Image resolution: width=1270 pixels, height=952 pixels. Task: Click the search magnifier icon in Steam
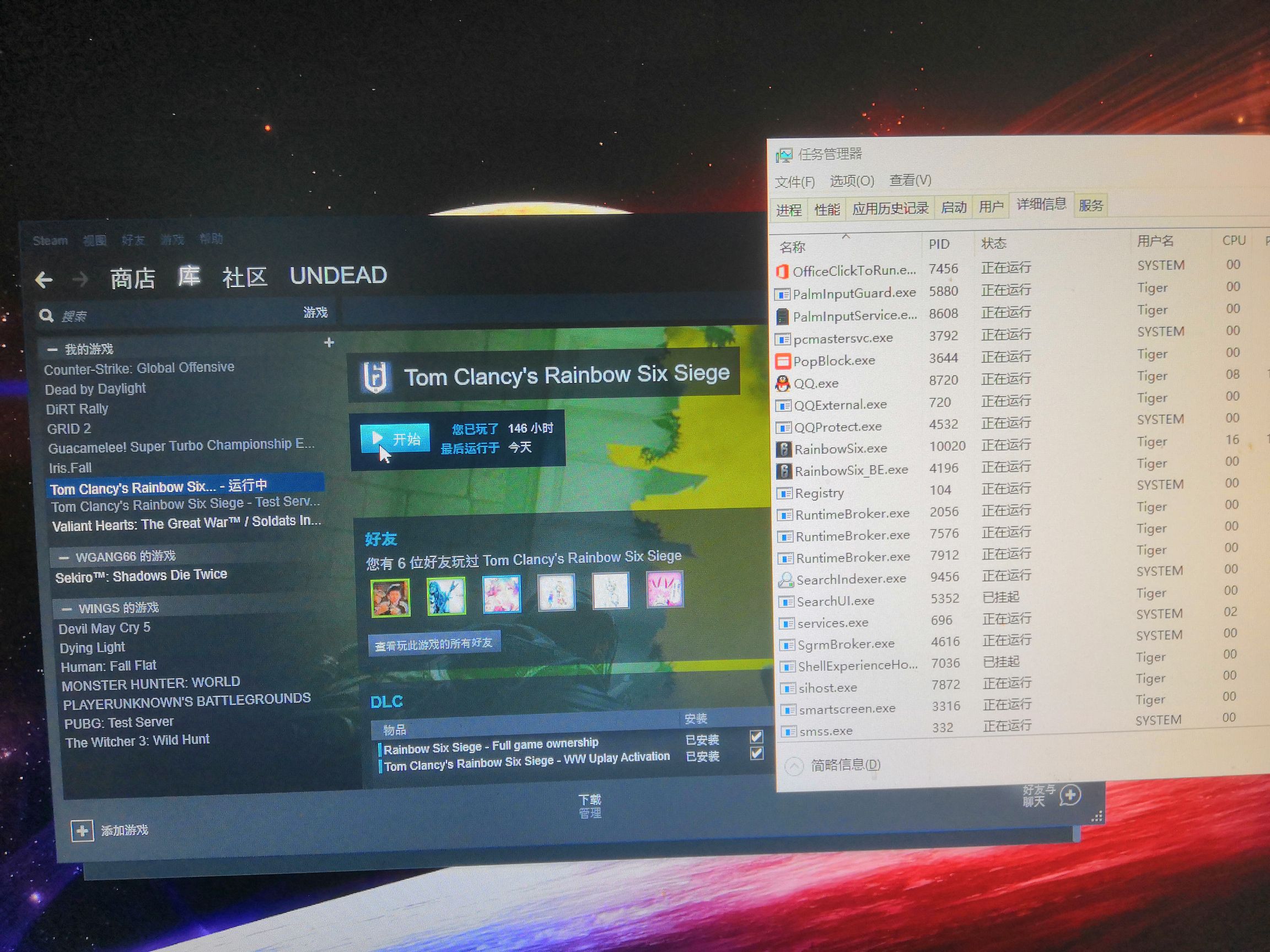tap(46, 316)
